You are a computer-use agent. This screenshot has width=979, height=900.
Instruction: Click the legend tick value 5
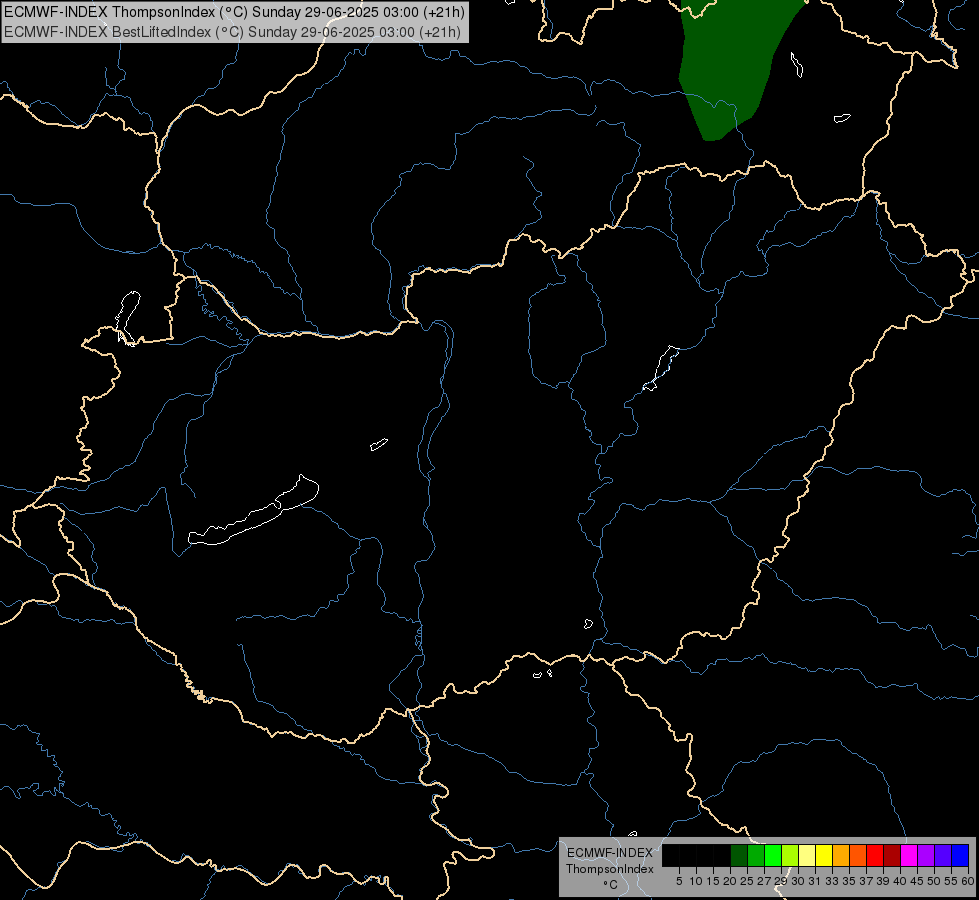click(679, 881)
